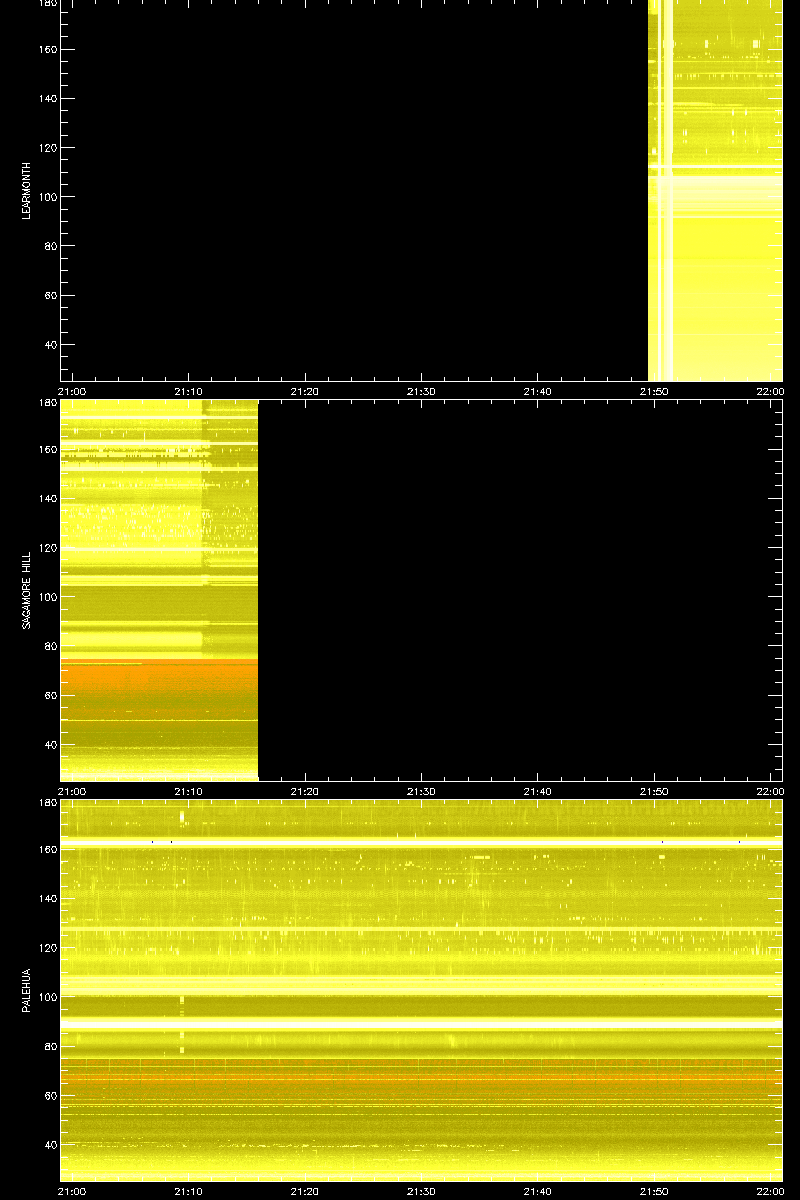
Task: Click the 60 frequency tick on Sagamore Hill axis
Action: [49, 695]
